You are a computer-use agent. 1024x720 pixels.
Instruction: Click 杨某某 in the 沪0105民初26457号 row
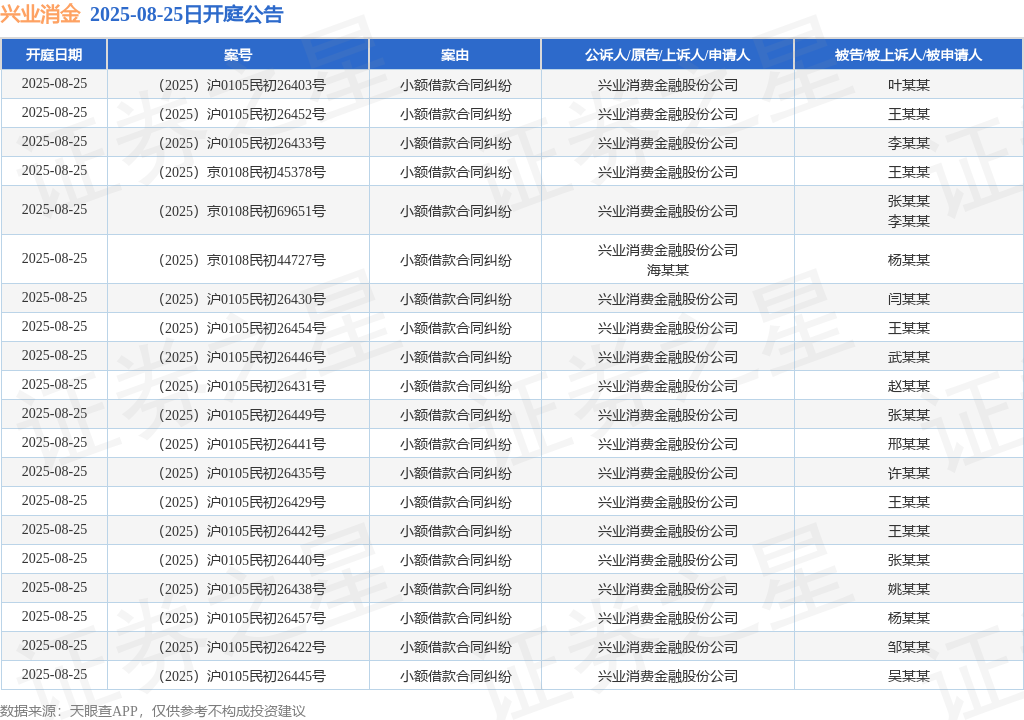coord(908,618)
